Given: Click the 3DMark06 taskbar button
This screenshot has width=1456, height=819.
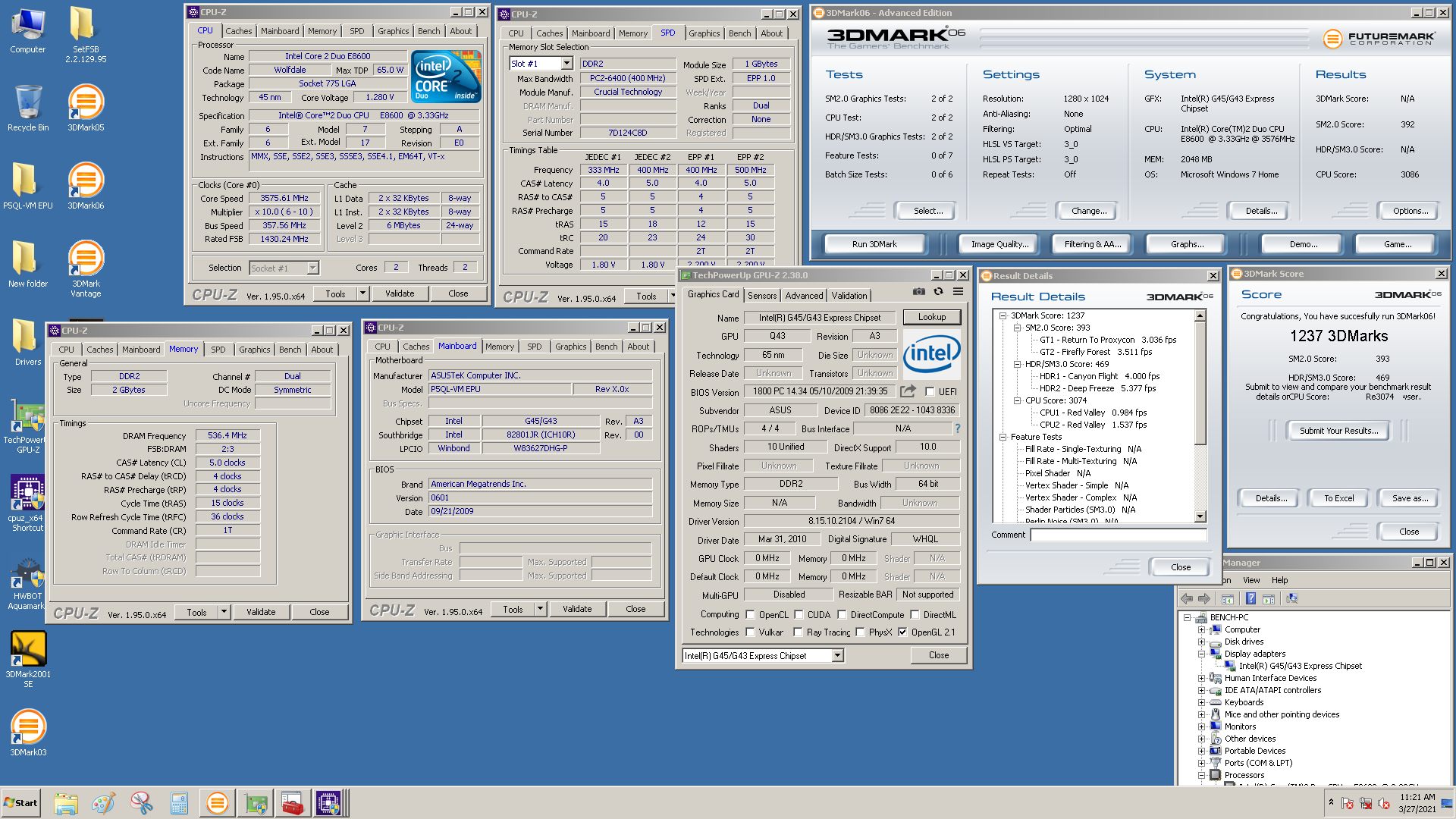Looking at the screenshot, I should point(217,803).
